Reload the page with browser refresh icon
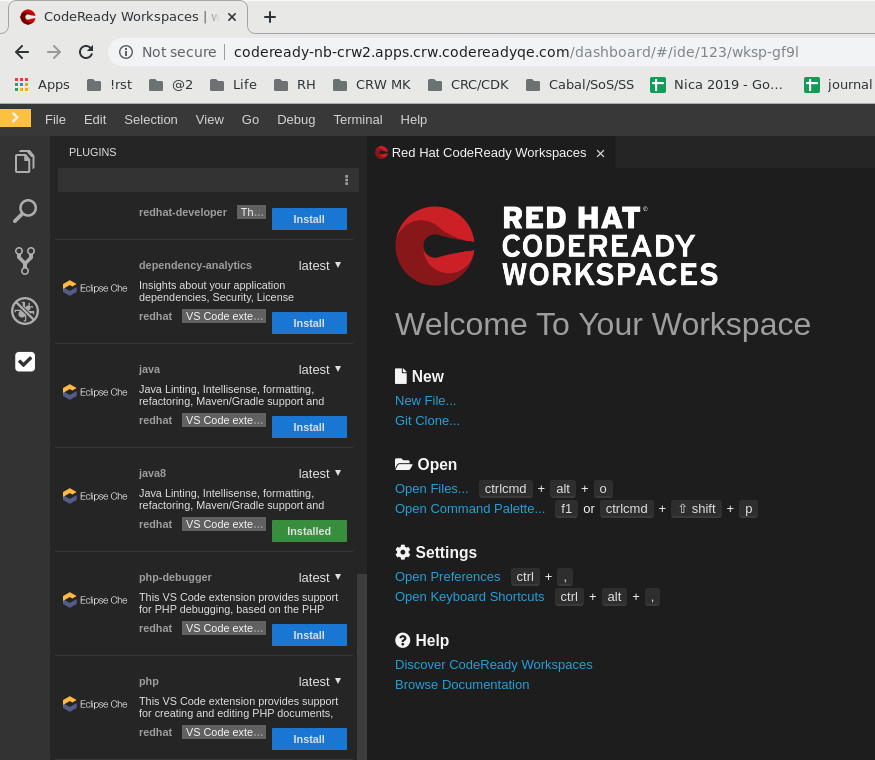 pos(86,52)
